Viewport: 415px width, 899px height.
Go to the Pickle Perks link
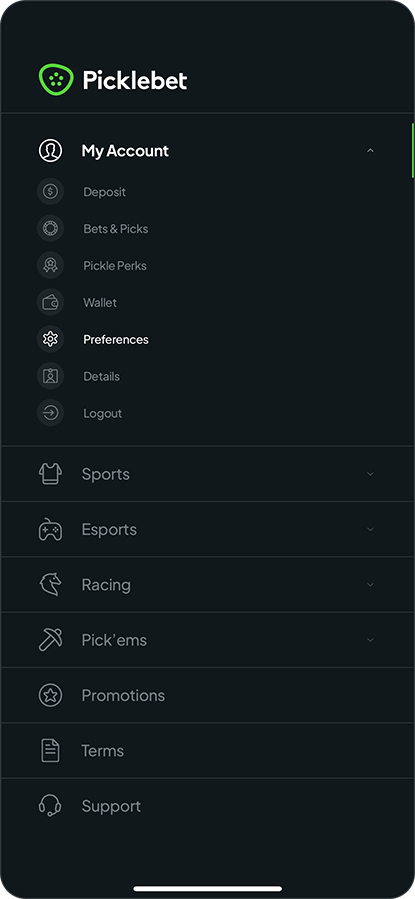[x=115, y=265]
